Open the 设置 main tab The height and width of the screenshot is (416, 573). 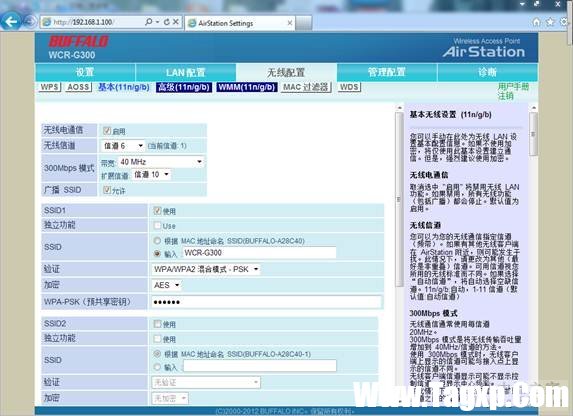tap(85, 72)
